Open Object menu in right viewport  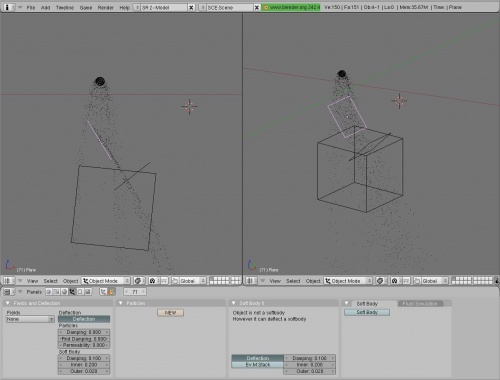pos(313,281)
